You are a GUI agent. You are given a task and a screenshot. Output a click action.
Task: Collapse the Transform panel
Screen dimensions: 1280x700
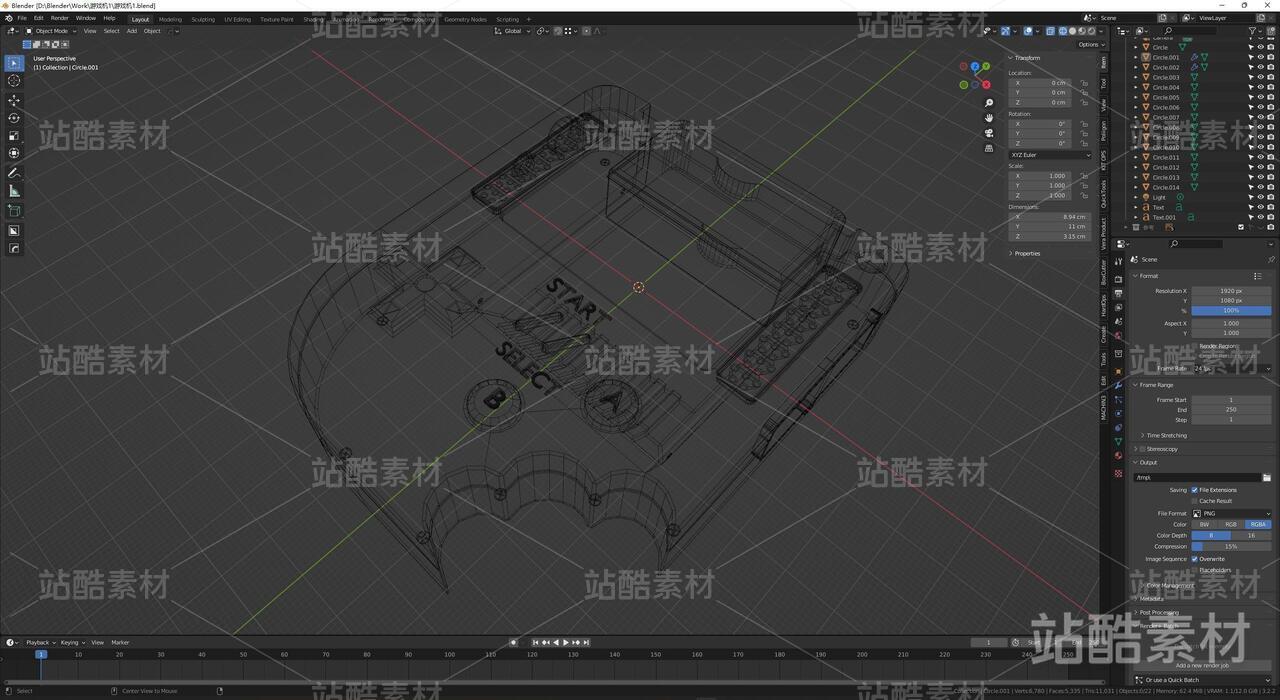[x=1025, y=58]
